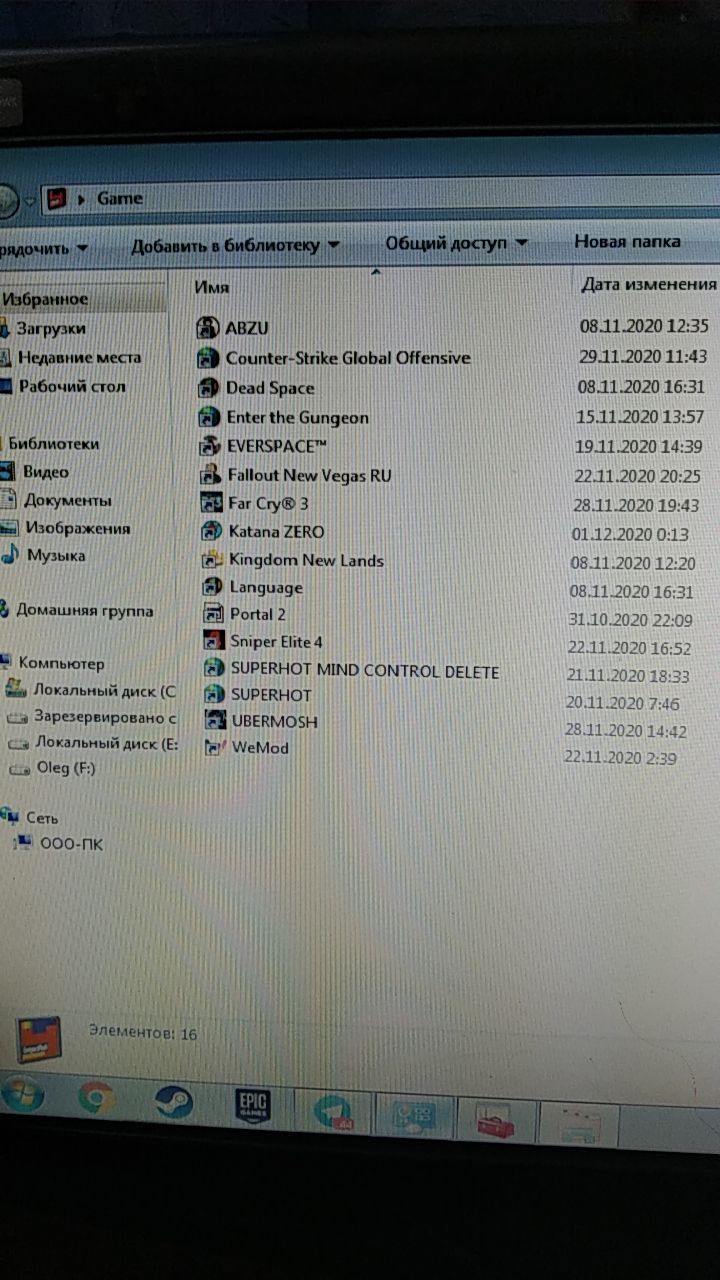This screenshot has height=1280, width=720.
Task: Open the Windows Start menu
Action: coord(21,1094)
